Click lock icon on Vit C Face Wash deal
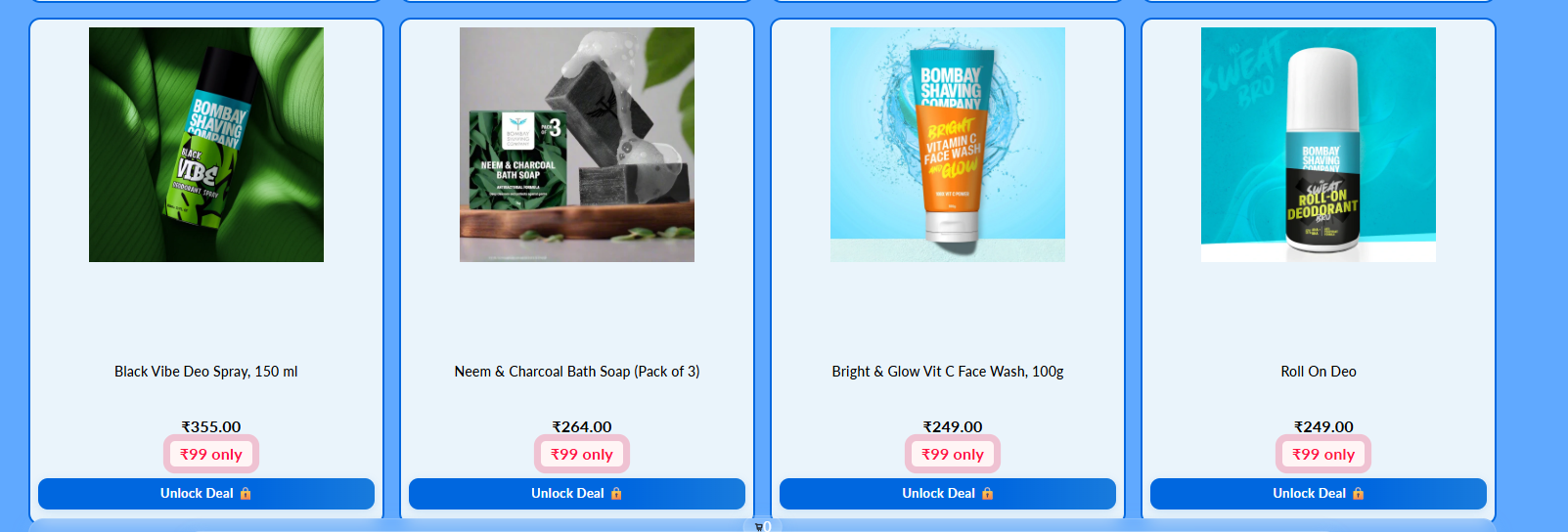Viewport: 1568px width, 532px height. pyautogui.click(x=987, y=494)
